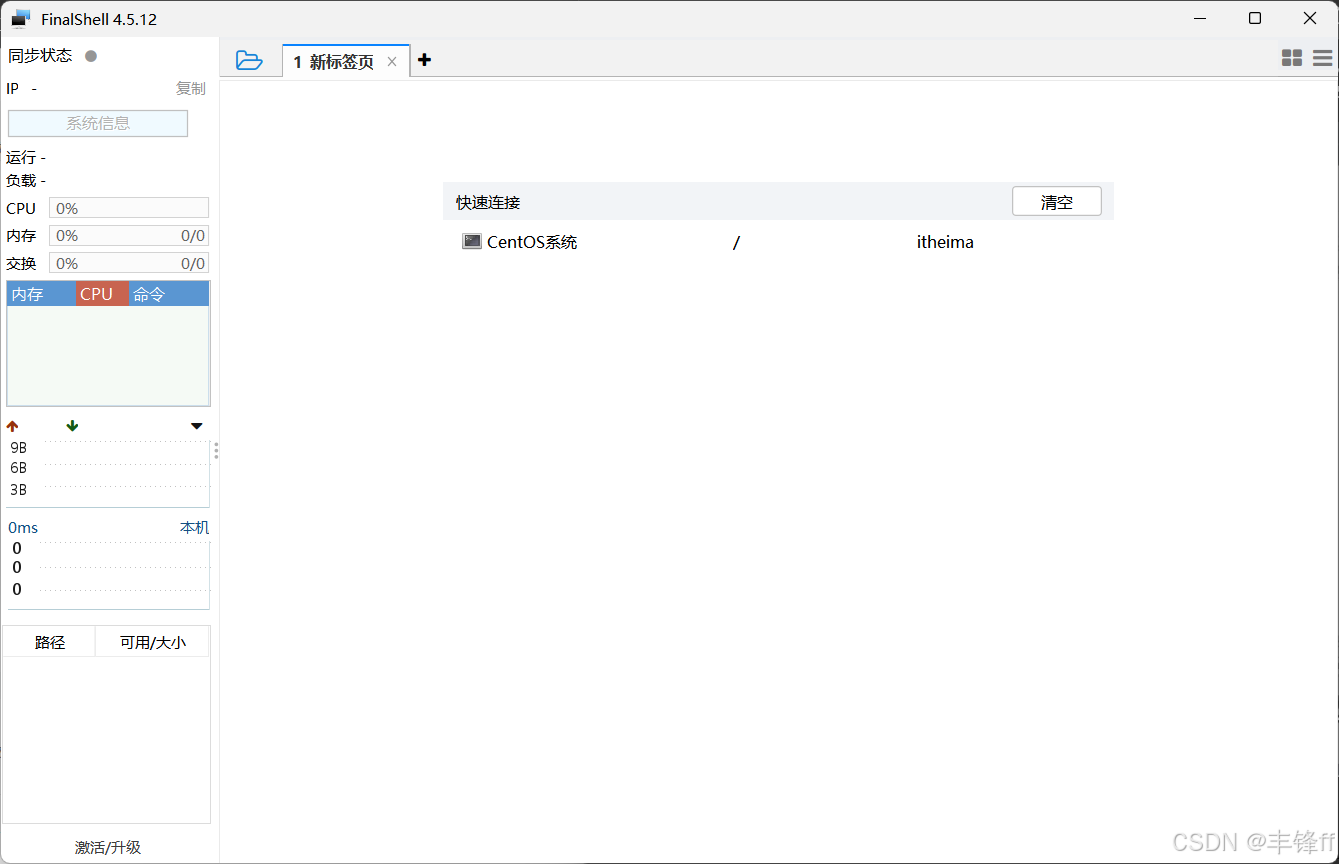
Task: Click the itheima username entry
Action: pyautogui.click(x=945, y=242)
